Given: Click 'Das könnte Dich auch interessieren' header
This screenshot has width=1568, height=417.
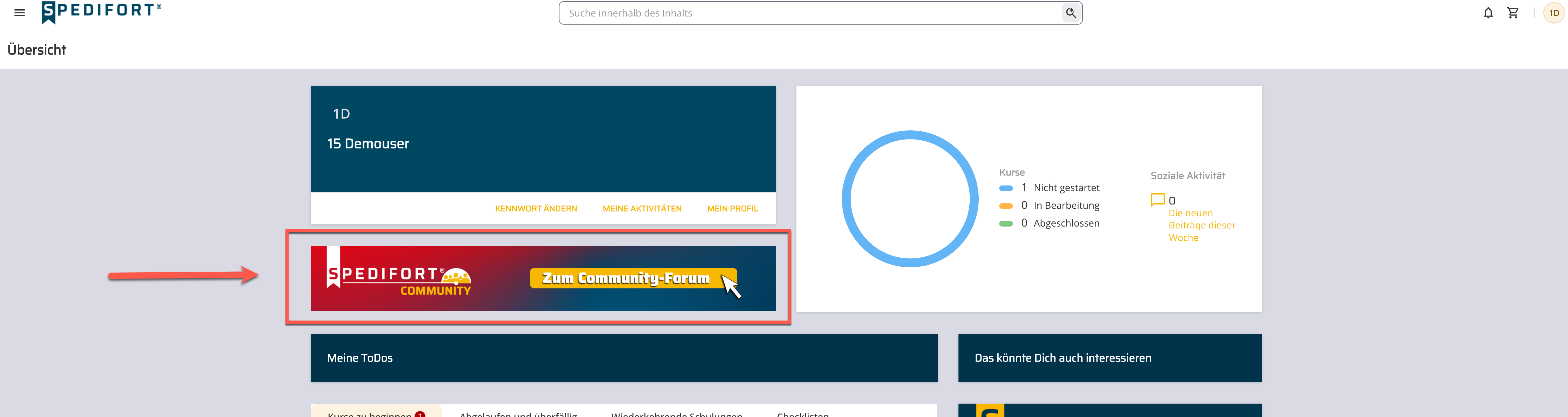Looking at the screenshot, I should [x=1109, y=358].
